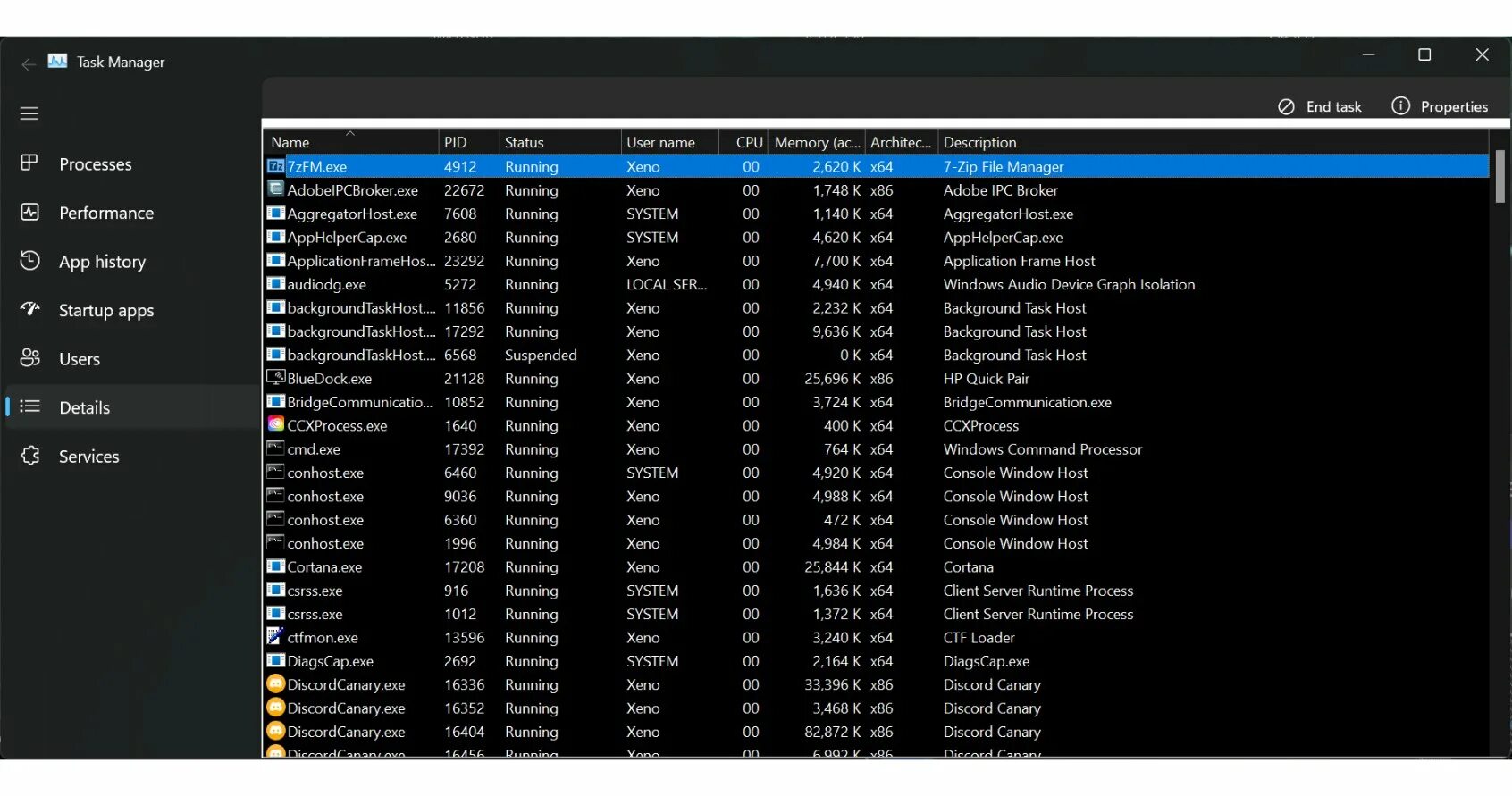
Task: Click the Task Manager app icon
Action: click(58, 61)
